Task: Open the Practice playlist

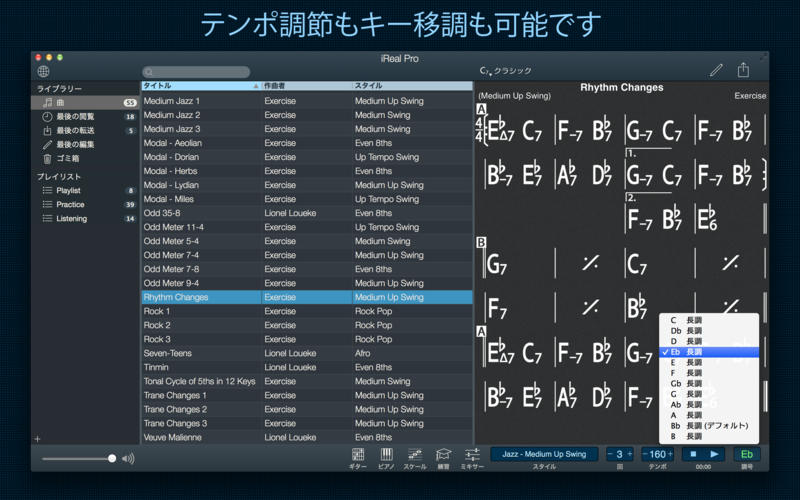Action: click(85, 205)
